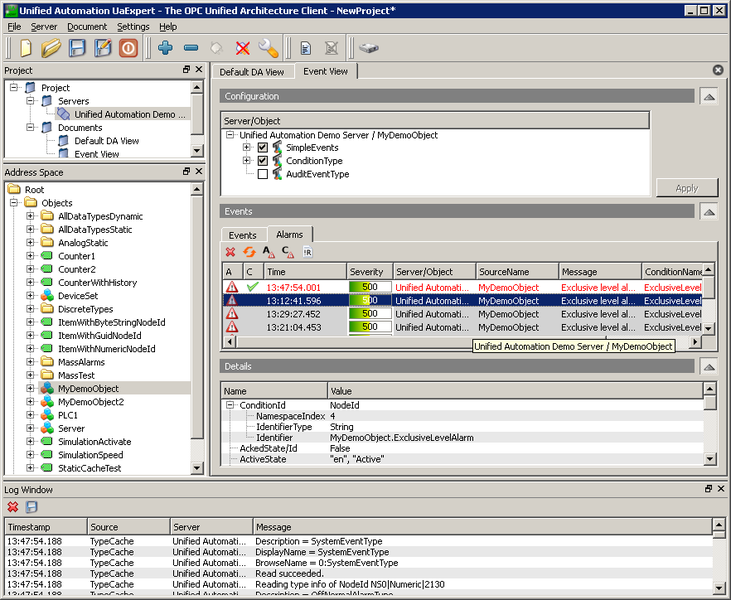
Task: Click severity bar of 13:21:04.453 alarm
Action: (370, 327)
